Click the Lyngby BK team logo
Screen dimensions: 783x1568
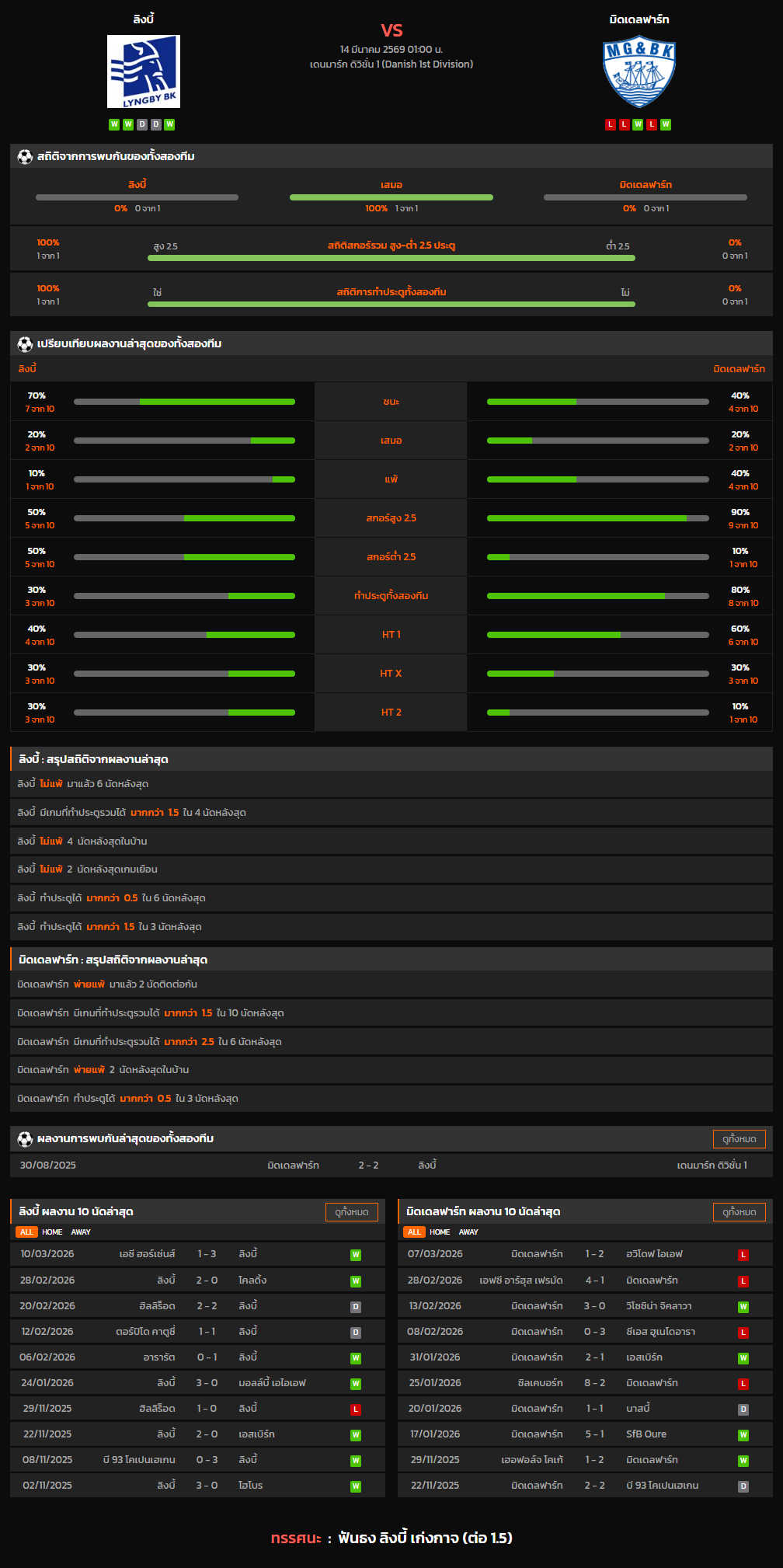(144, 71)
